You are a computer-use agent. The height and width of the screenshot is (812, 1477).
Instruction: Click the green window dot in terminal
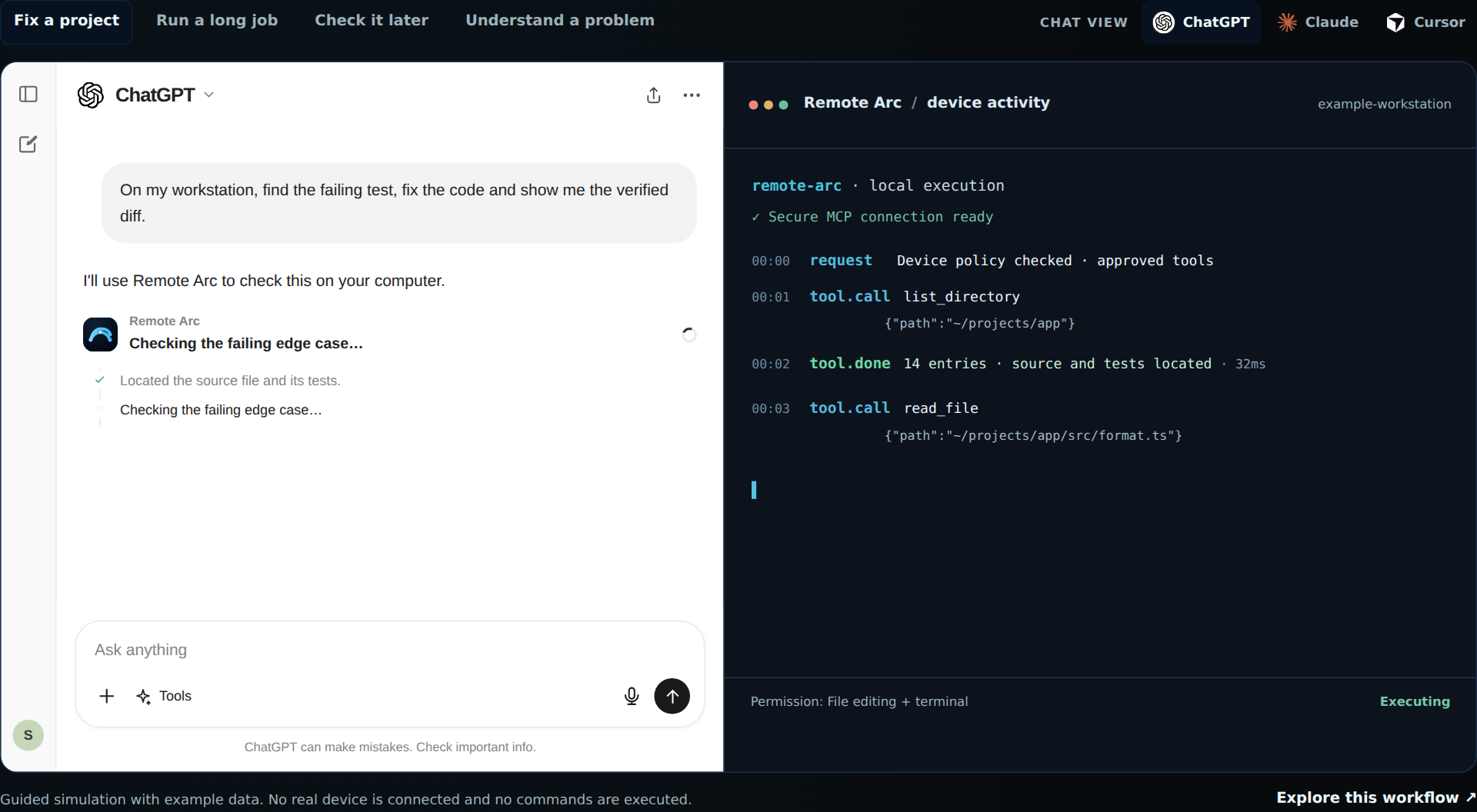[784, 105]
